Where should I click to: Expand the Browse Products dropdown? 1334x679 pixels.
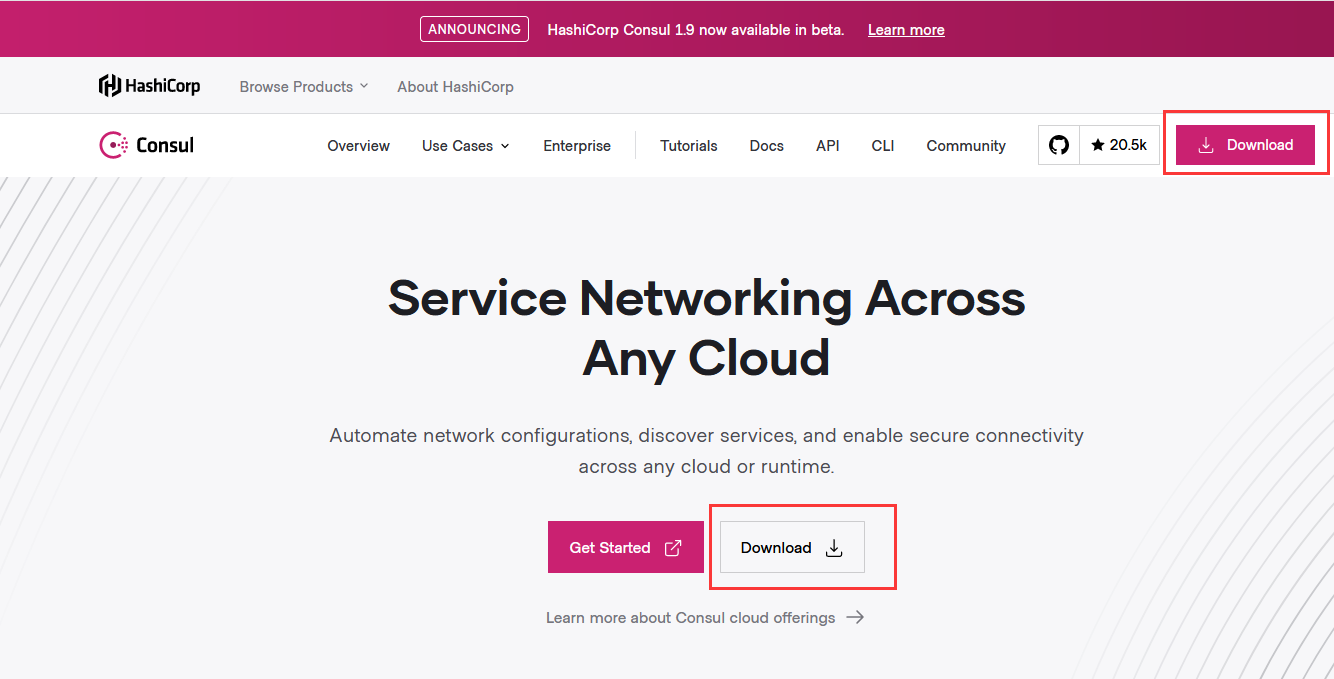click(x=304, y=87)
